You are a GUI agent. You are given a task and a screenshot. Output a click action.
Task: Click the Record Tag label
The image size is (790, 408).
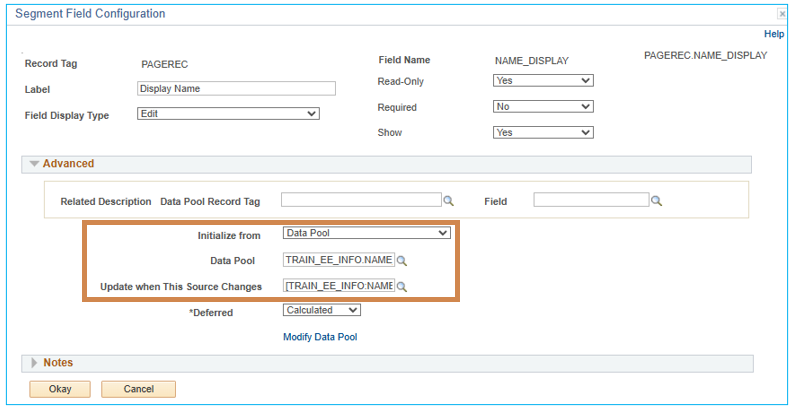coord(51,64)
